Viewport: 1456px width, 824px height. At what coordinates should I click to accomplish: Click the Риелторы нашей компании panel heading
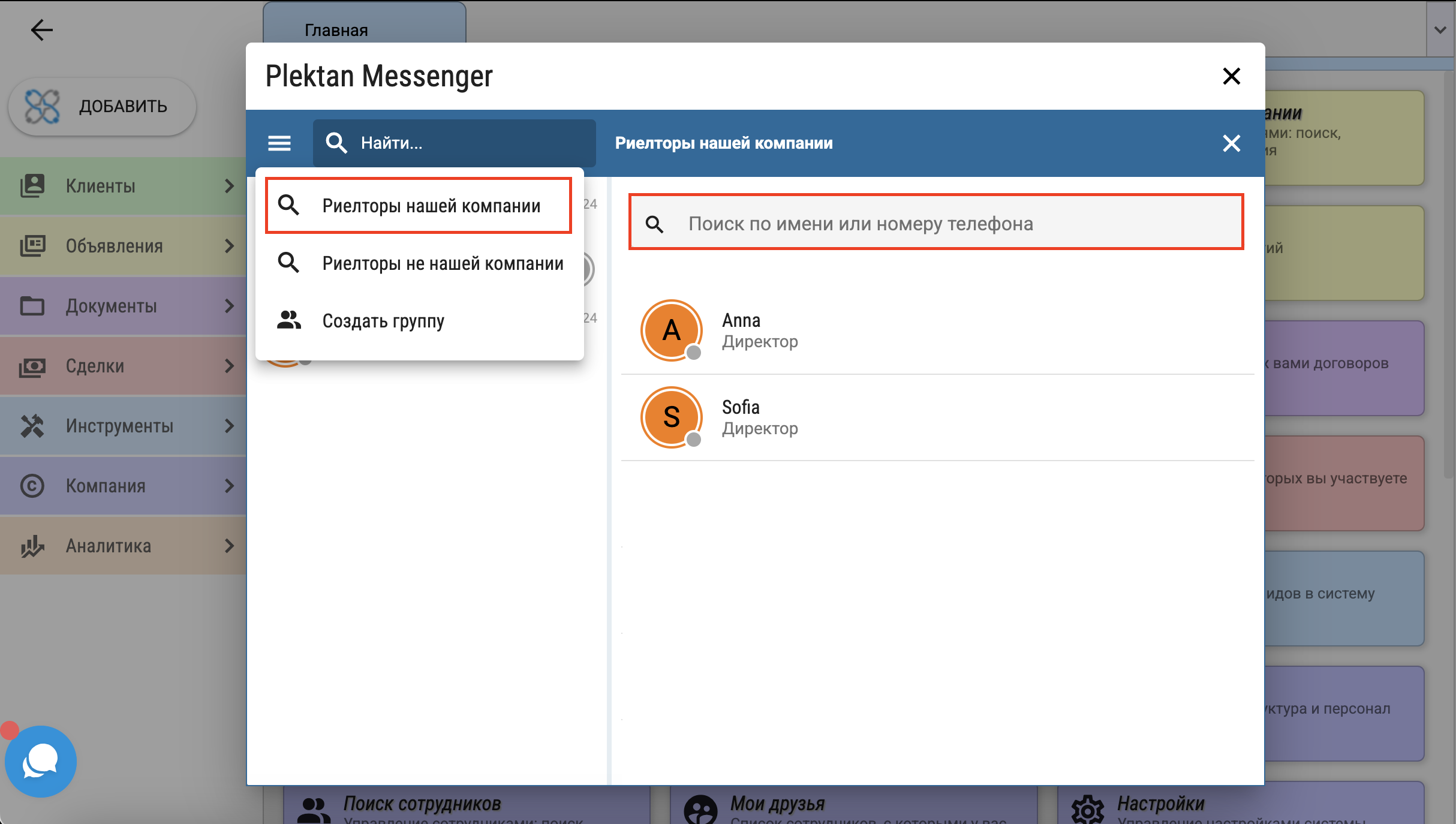[x=724, y=143]
